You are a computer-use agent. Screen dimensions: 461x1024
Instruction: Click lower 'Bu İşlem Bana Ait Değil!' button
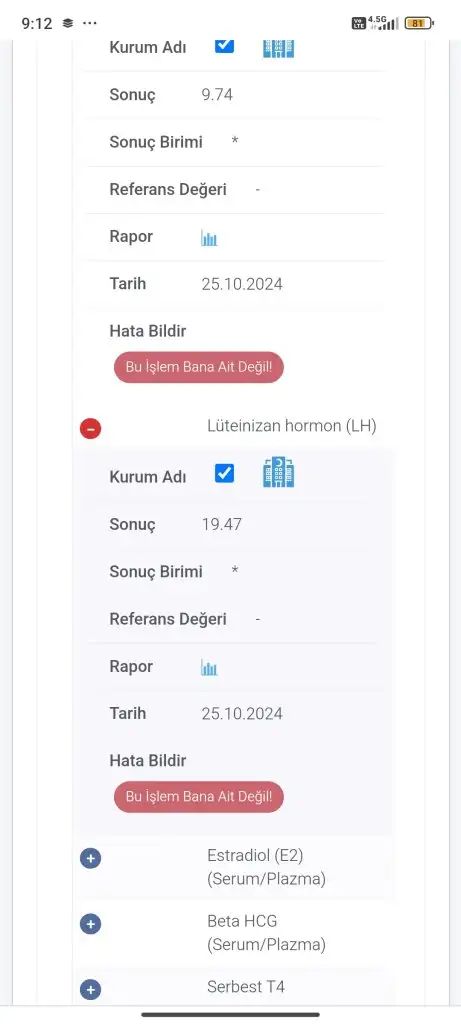point(199,797)
